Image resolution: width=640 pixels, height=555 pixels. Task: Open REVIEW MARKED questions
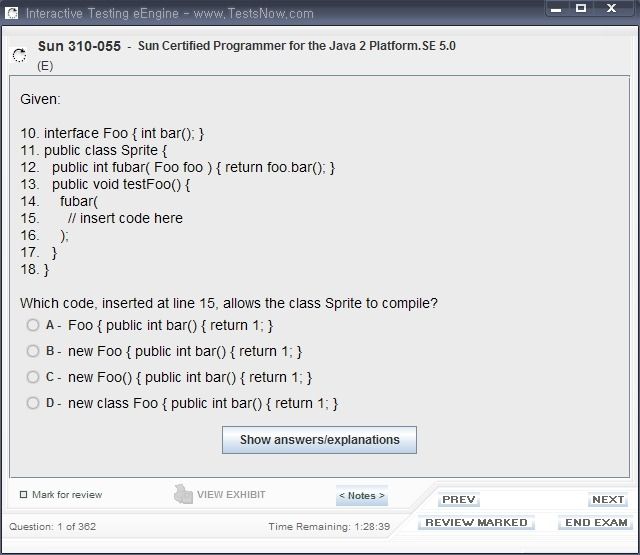[476, 523]
